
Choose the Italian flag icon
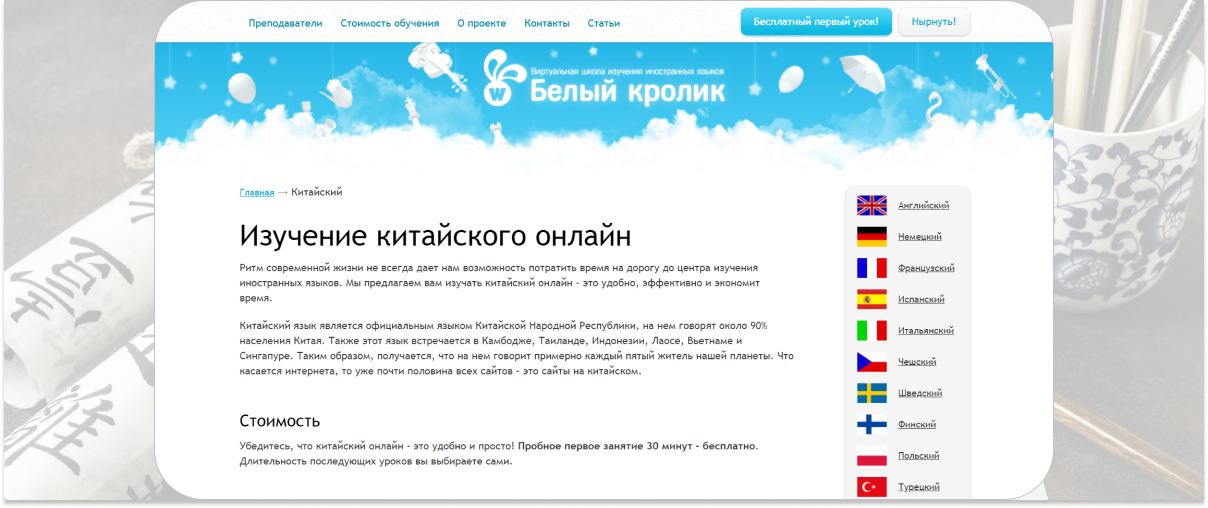pyautogui.click(x=871, y=330)
